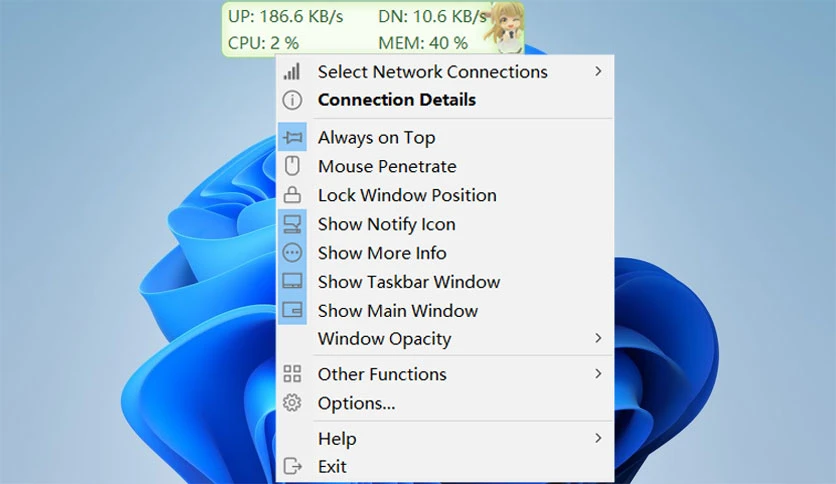Screen dimensions: 836x484
Task: Expand the Select Network Connections submenu arrow
Action: [598, 71]
